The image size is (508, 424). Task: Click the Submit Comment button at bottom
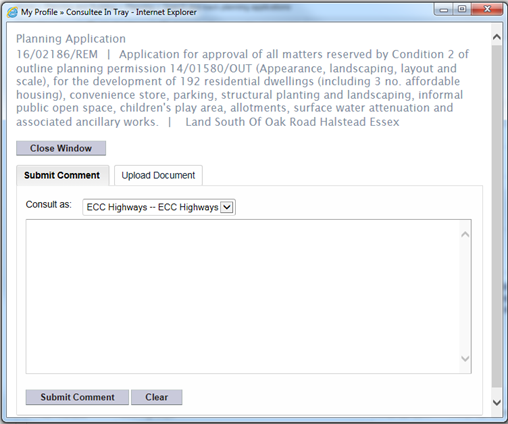[77, 397]
